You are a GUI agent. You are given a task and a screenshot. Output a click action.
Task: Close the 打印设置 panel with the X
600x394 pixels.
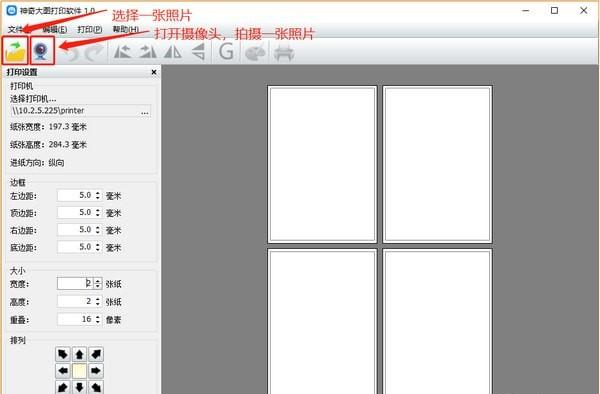[x=154, y=72]
